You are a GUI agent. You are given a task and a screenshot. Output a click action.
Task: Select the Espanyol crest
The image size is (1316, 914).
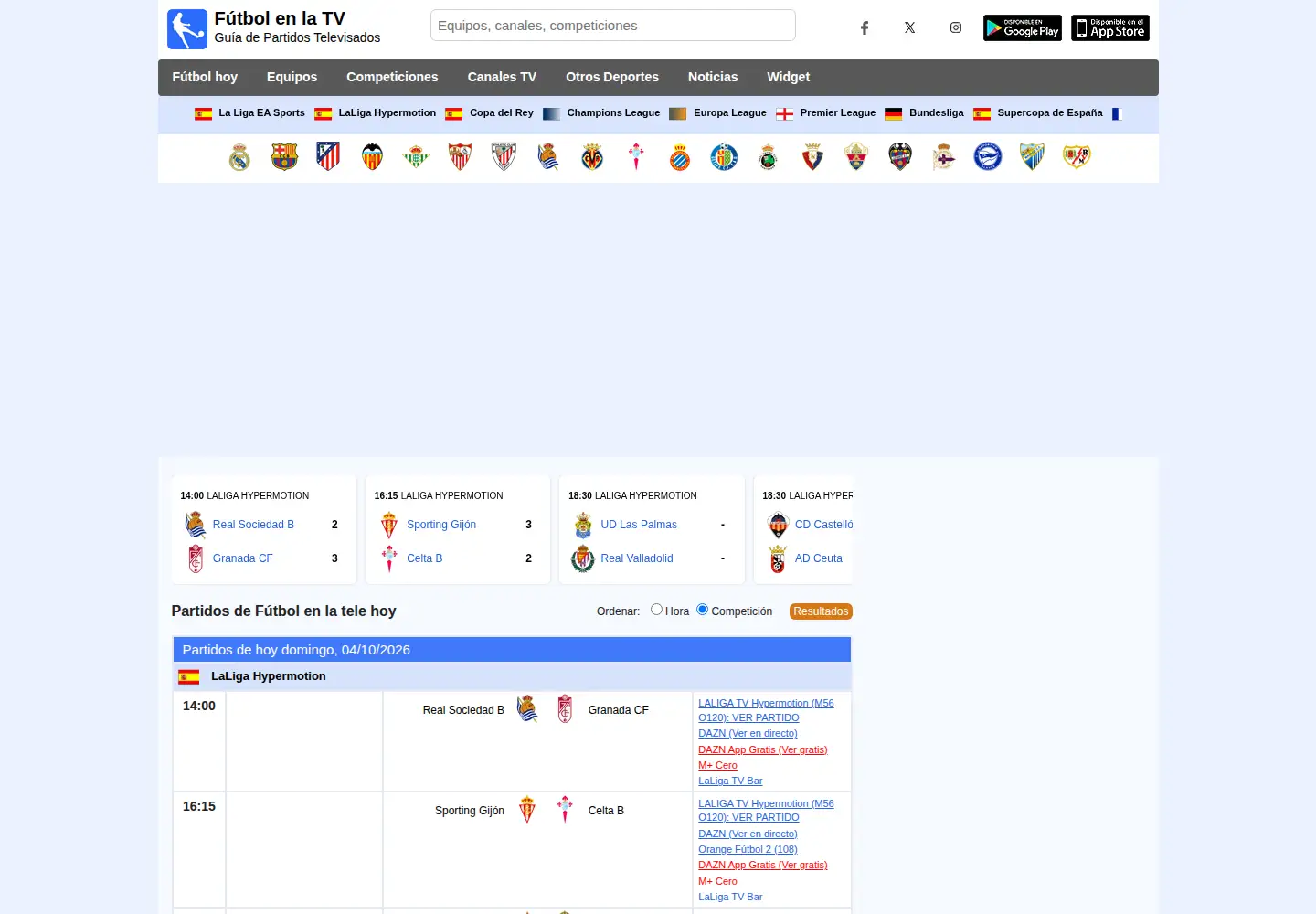[680, 157]
